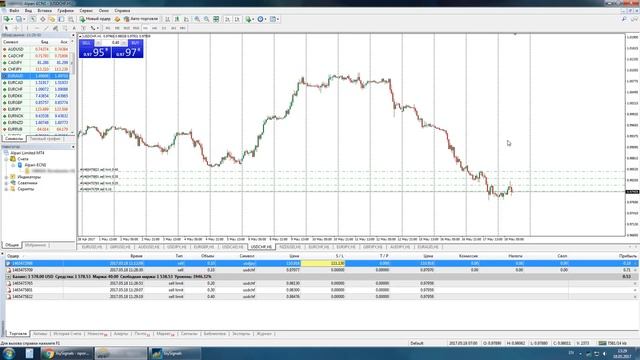Select the Vertical Line drawing tool
The image size is (640, 360).
tap(27, 28)
